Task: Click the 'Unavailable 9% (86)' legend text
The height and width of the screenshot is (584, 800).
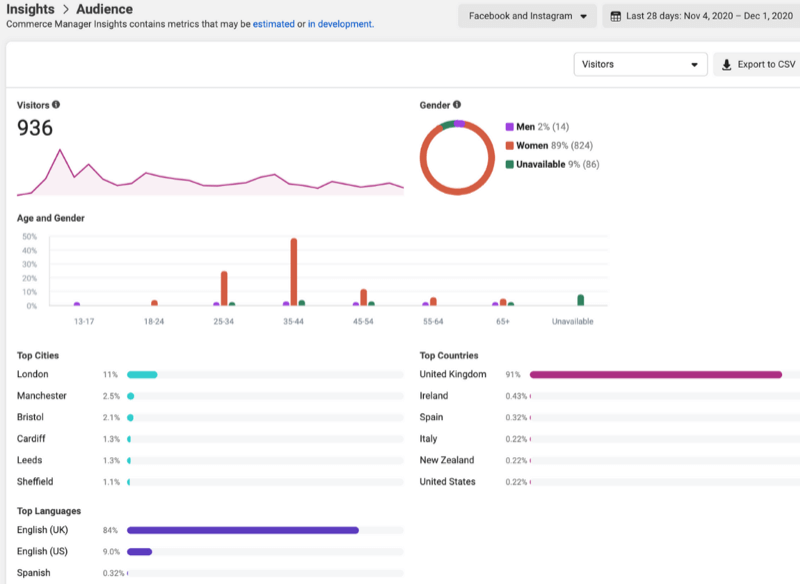Action: coord(558,164)
